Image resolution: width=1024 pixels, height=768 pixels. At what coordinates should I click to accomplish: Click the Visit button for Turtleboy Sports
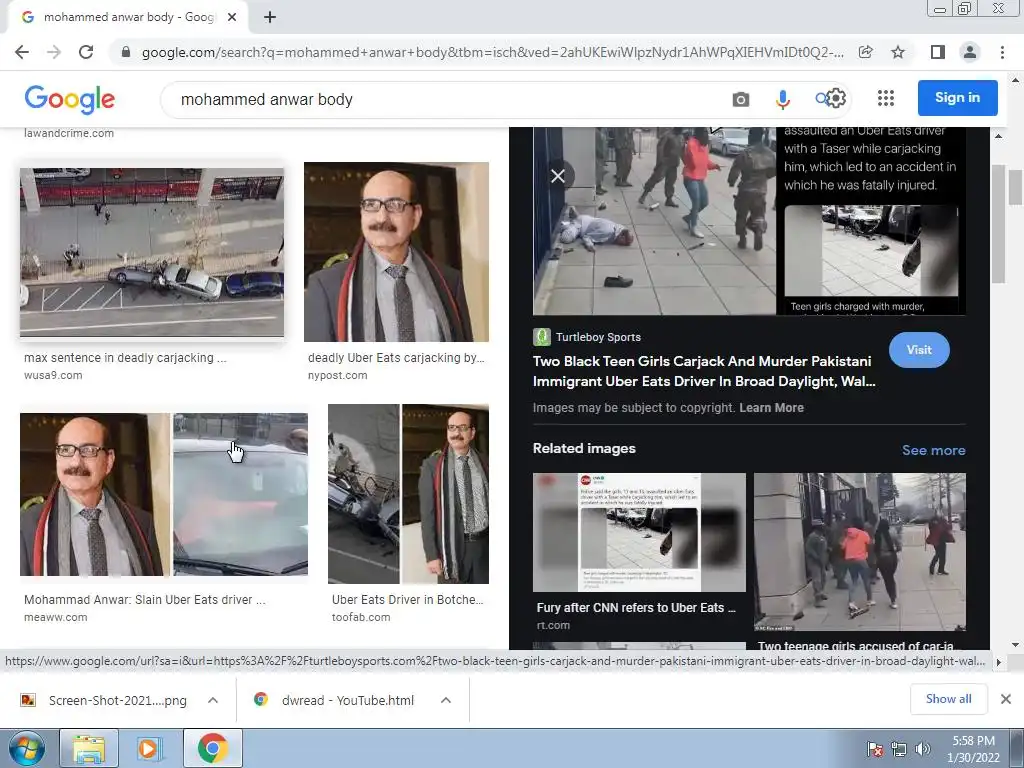pyautogui.click(x=919, y=350)
